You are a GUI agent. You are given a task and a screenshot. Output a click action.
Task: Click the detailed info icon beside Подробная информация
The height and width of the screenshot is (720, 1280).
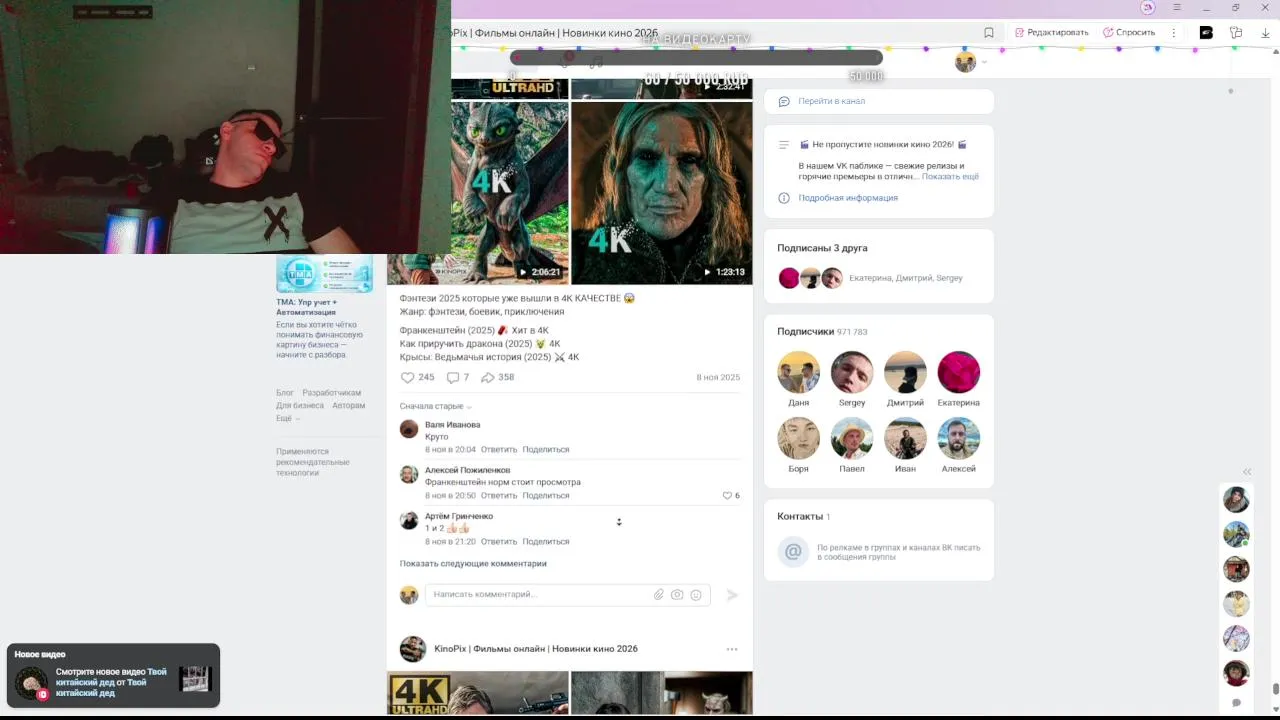[784, 198]
